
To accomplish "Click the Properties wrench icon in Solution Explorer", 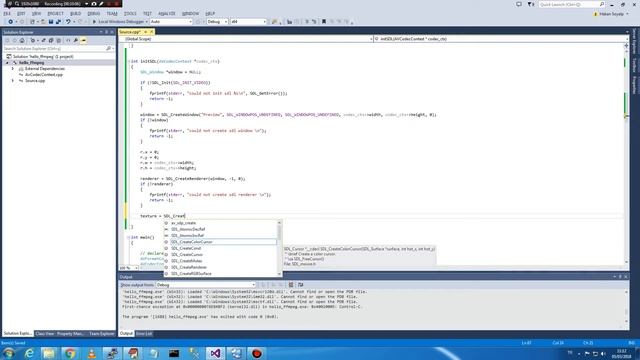I will pyautogui.click(x=76, y=40).
